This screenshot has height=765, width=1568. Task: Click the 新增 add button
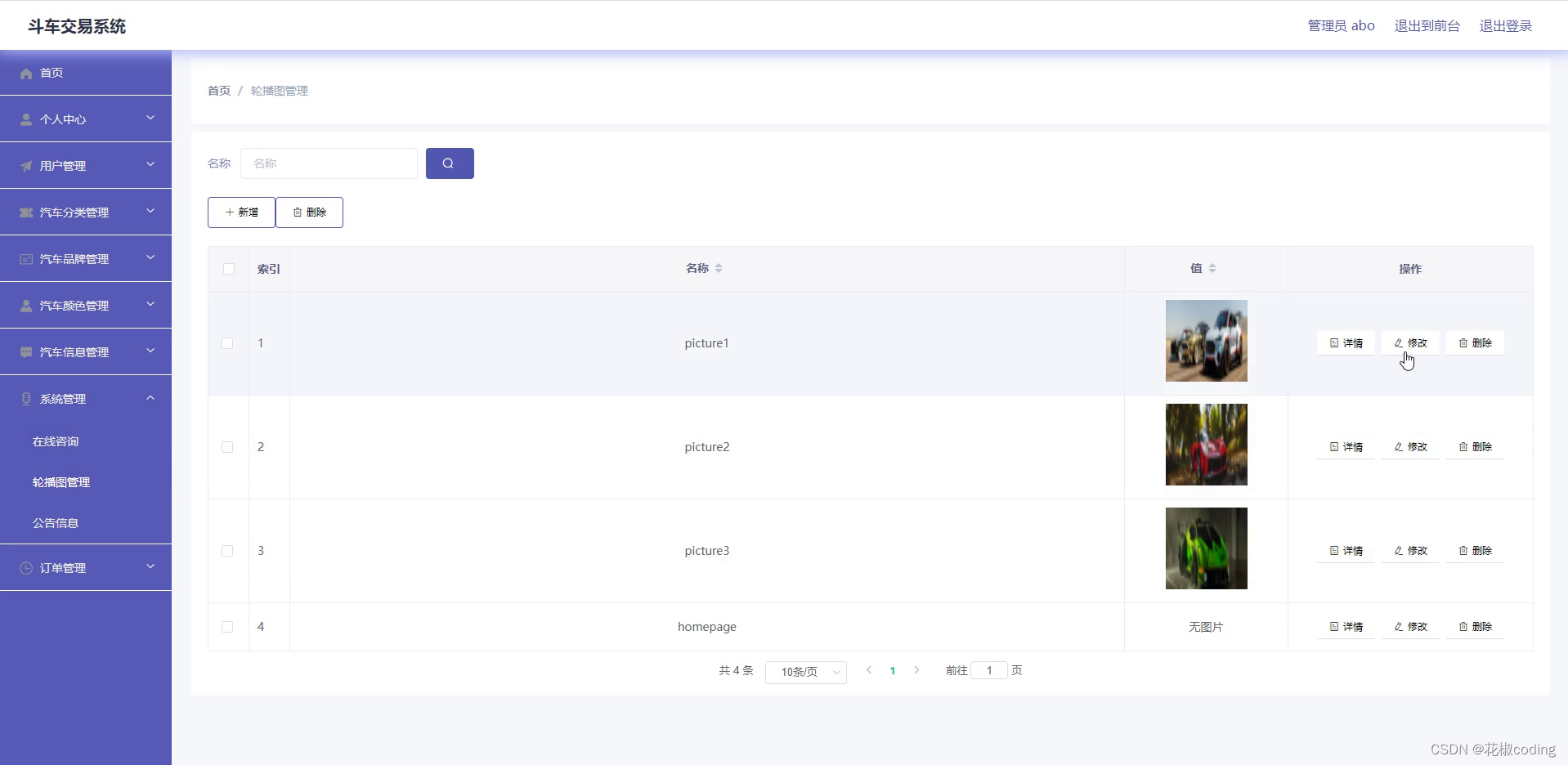coord(241,212)
